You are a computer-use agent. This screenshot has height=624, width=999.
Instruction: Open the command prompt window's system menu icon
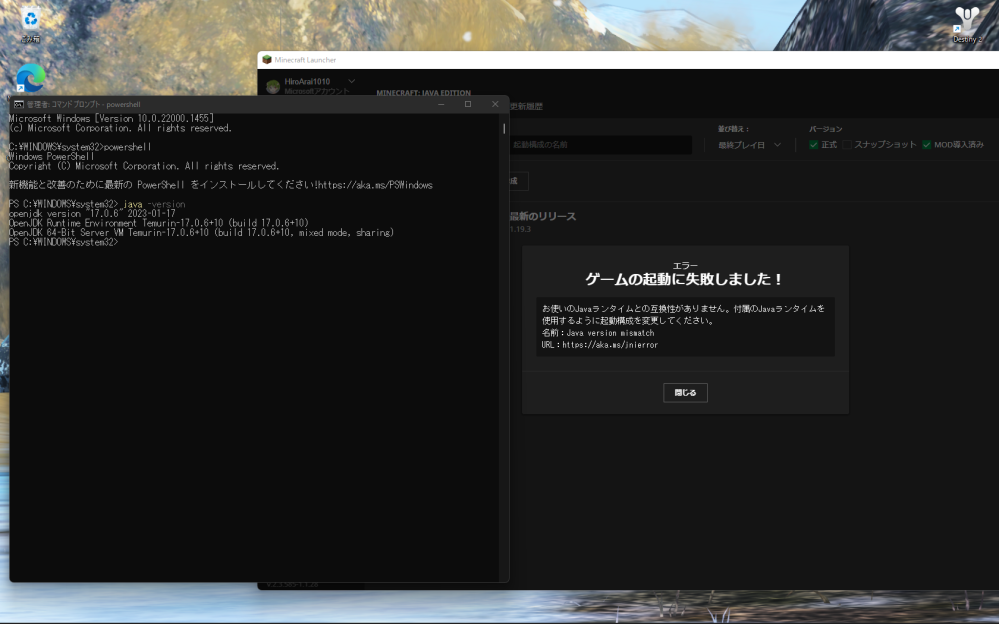(18, 105)
